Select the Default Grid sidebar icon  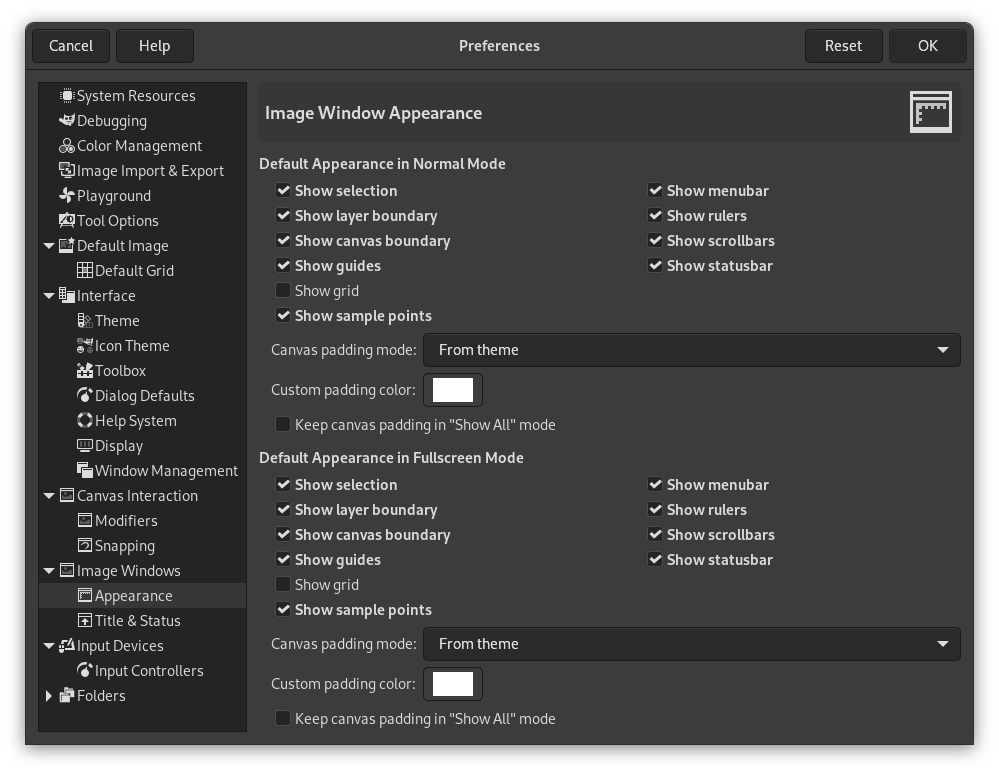[86, 270]
